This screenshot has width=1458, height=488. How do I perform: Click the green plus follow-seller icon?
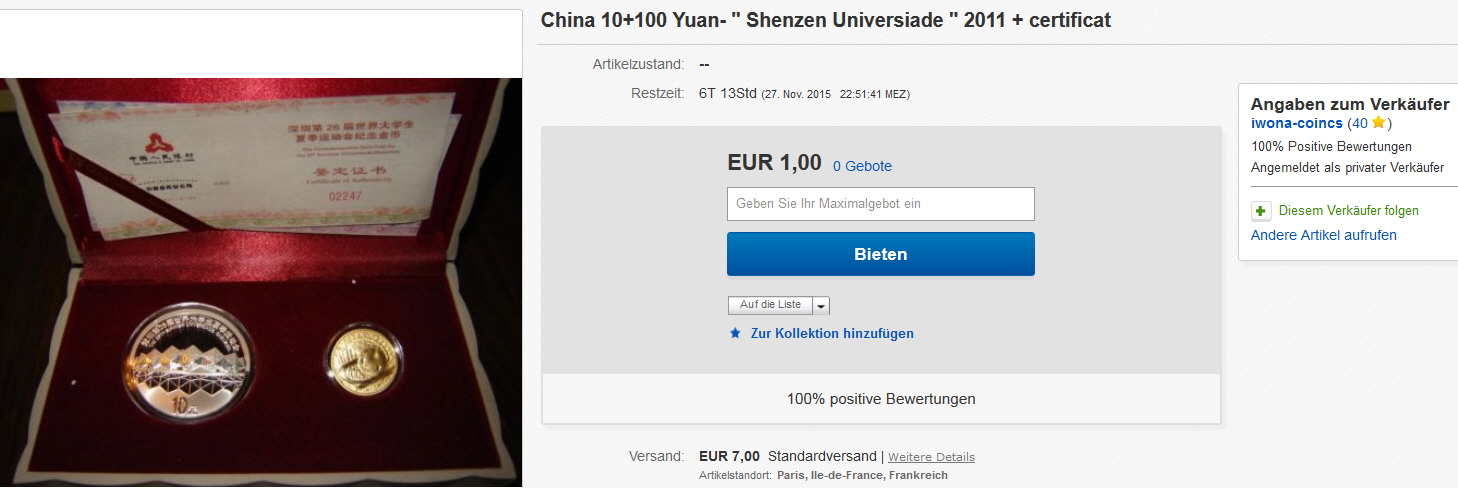point(1260,211)
